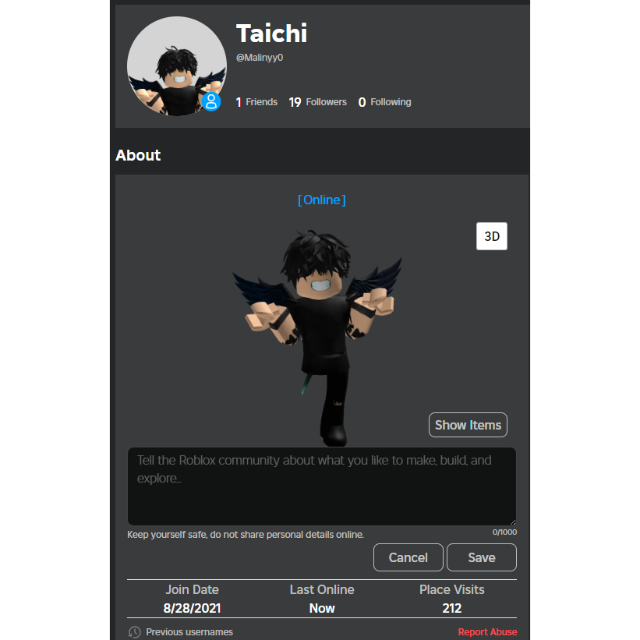
Task: View the 19 Followers list
Action: point(318,102)
